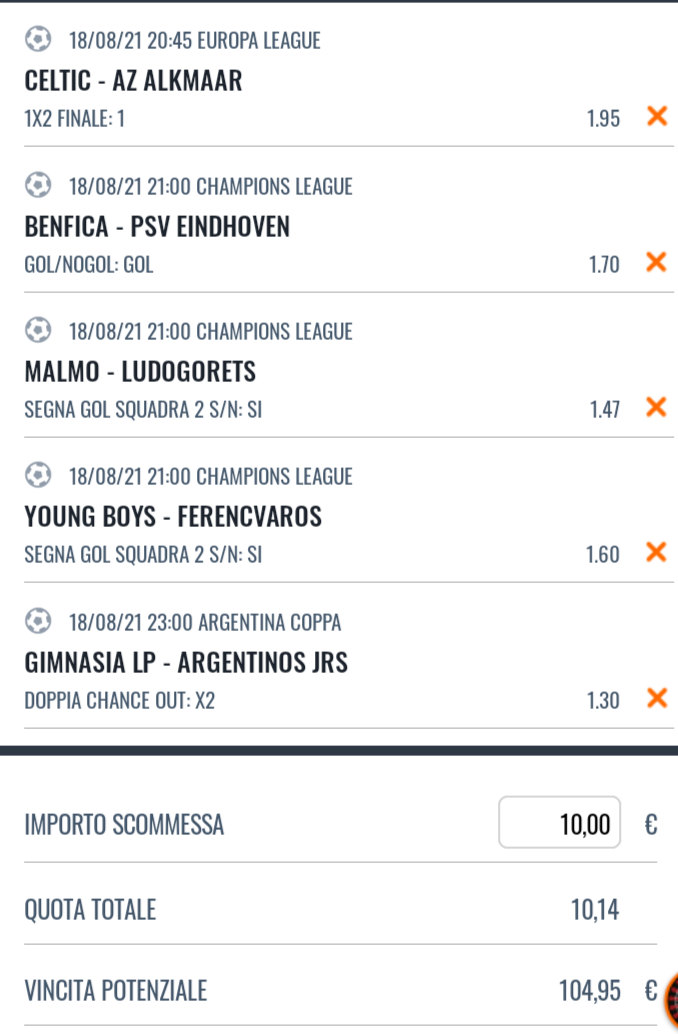Click the 1.70 odds for GOL

603,265
